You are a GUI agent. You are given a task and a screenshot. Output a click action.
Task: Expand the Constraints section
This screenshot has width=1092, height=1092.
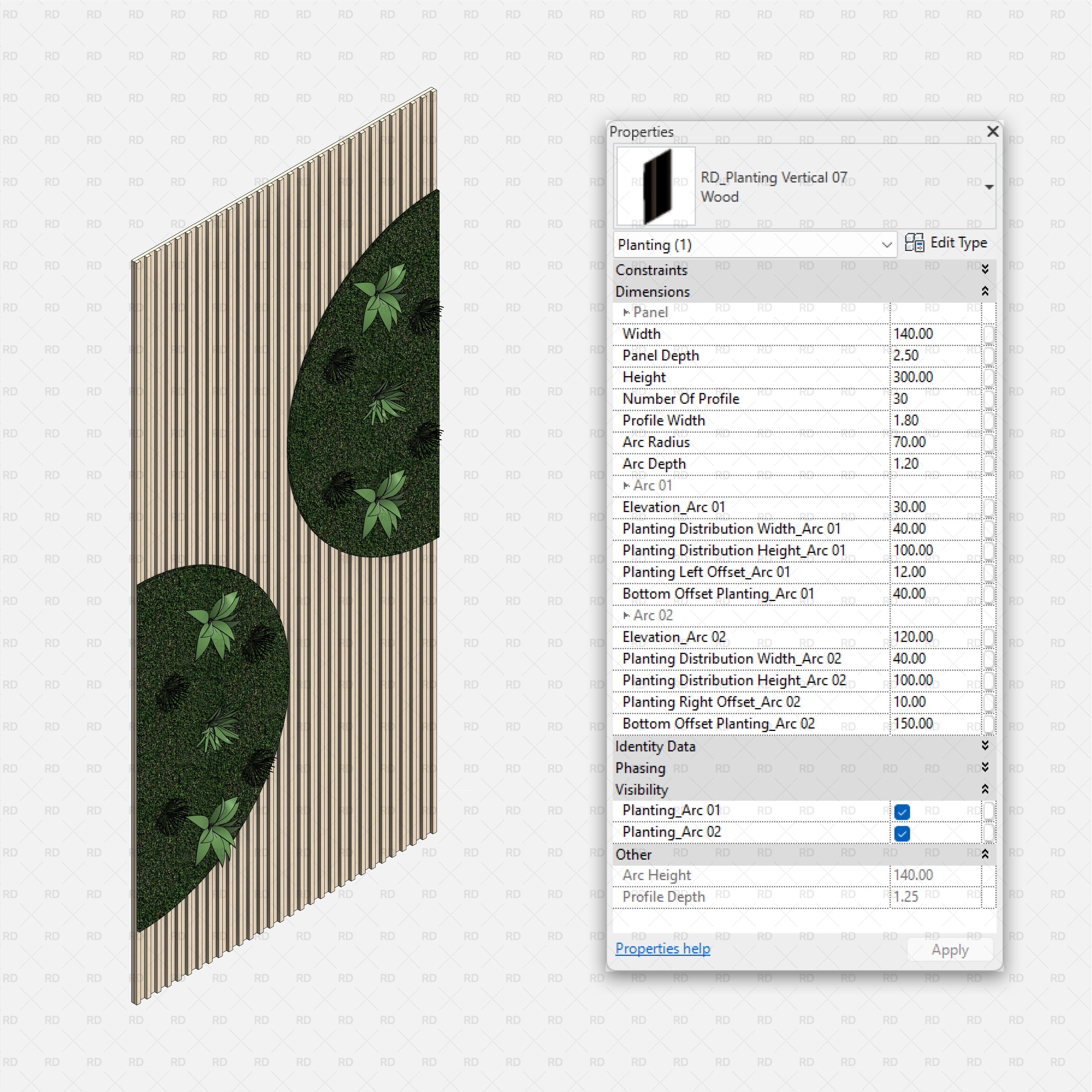[985, 269]
